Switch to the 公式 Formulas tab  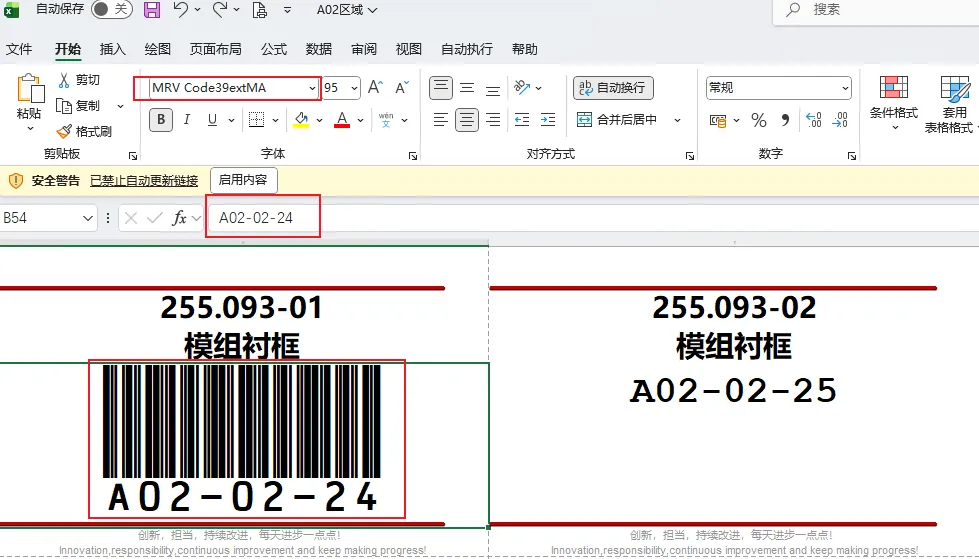click(273, 49)
